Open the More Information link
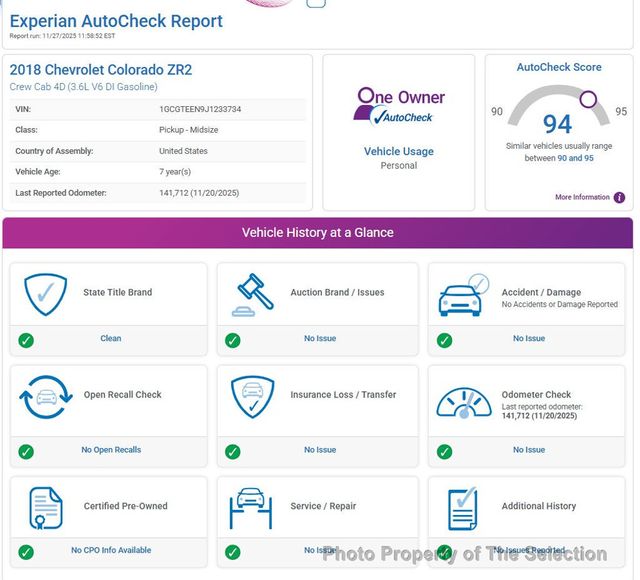The image size is (640, 580). 582,197
